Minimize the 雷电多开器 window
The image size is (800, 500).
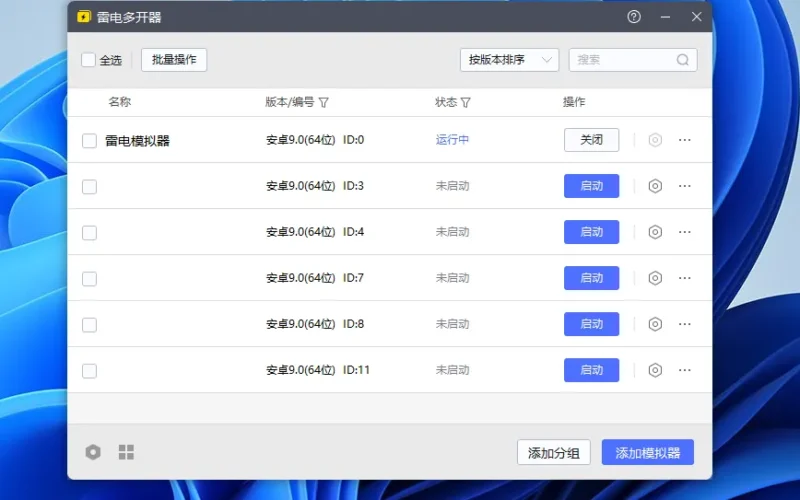(665, 17)
